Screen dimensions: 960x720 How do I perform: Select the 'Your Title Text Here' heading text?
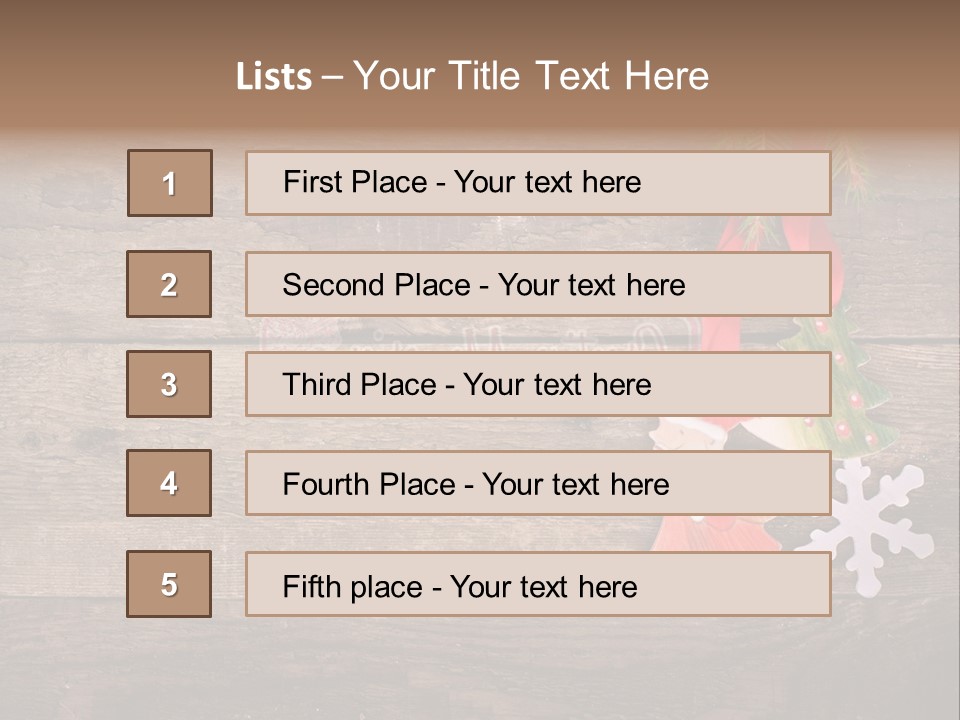click(531, 76)
